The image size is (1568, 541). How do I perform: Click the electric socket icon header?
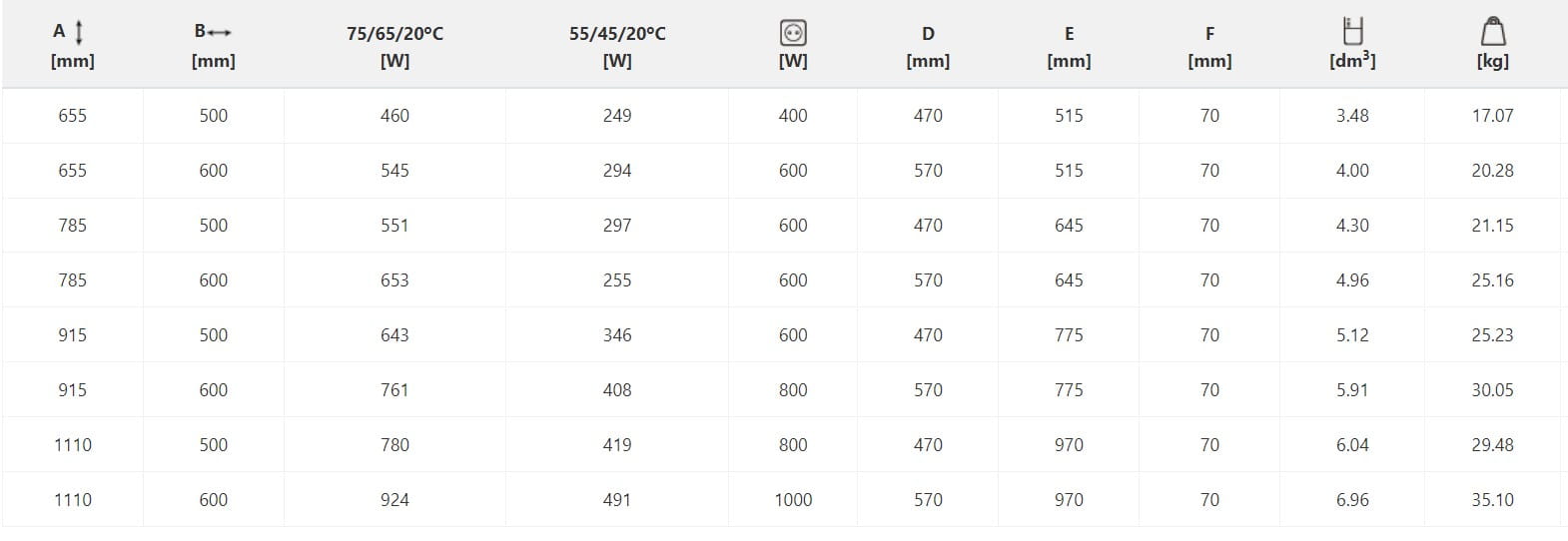click(793, 33)
